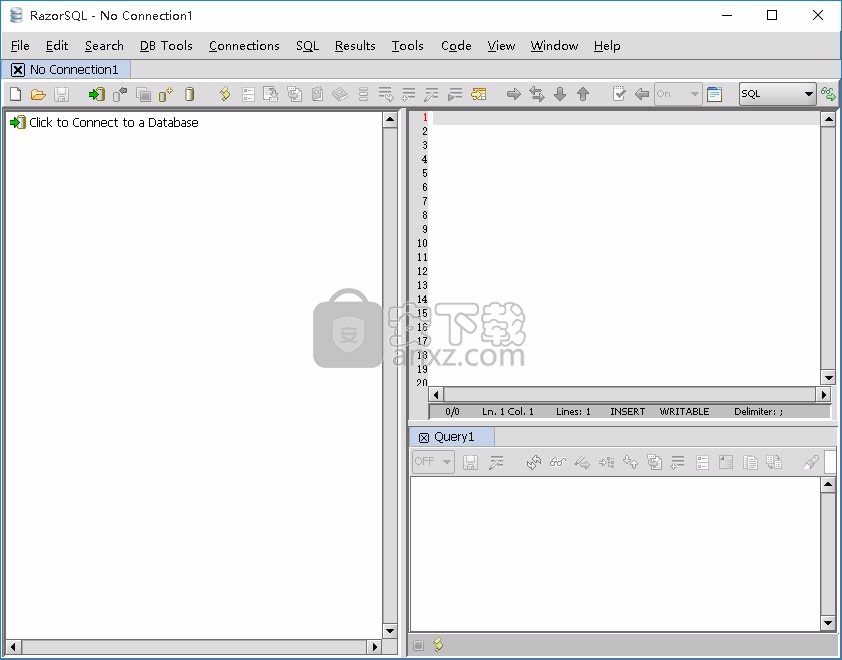Click the overlapping squares Duplicate Connection icon
The height and width of the screenshot is (660, 842).
[x=143, y=95]
